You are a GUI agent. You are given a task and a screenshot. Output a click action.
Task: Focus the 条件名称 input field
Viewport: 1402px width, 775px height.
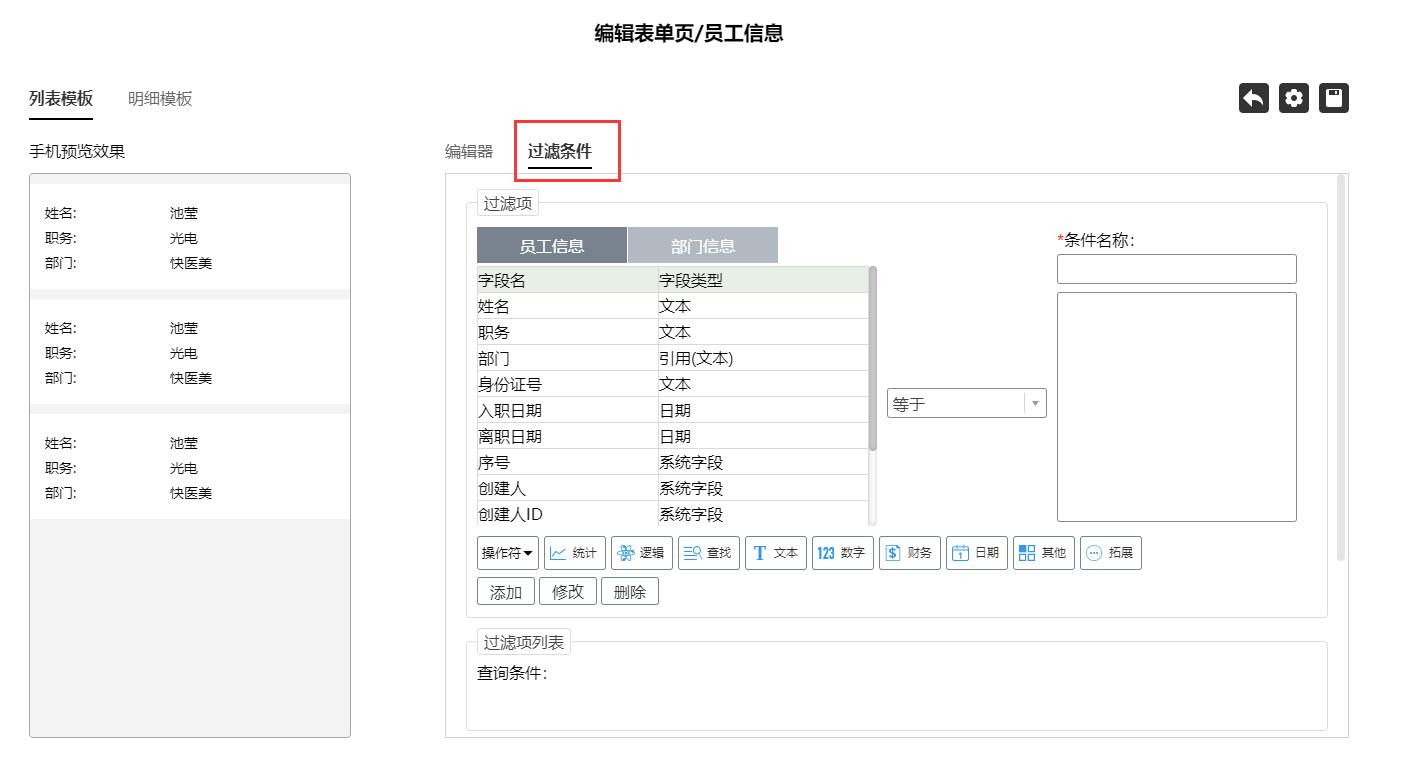[x=1177, y=269]
